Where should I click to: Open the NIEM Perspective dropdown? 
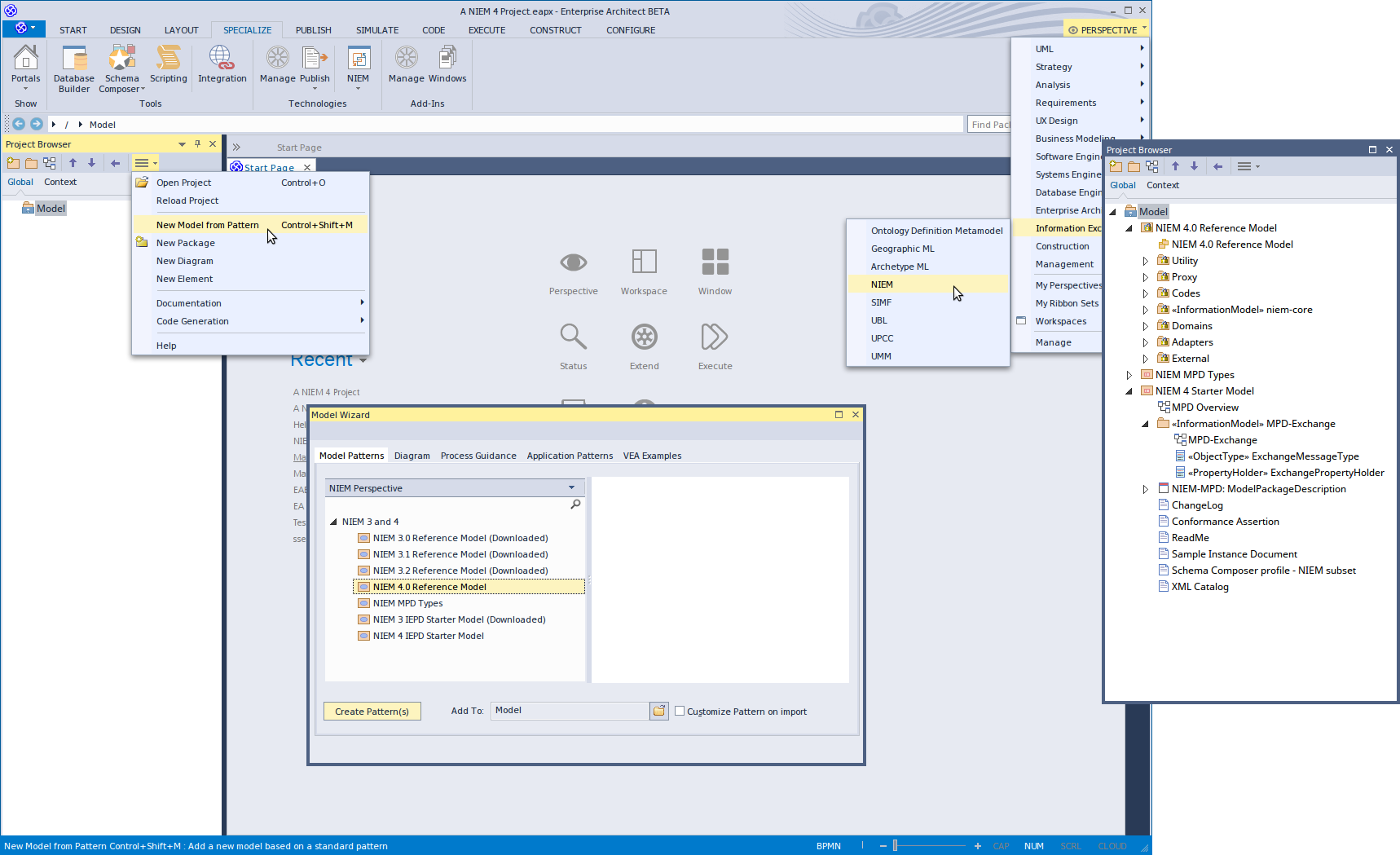(571, 488)
